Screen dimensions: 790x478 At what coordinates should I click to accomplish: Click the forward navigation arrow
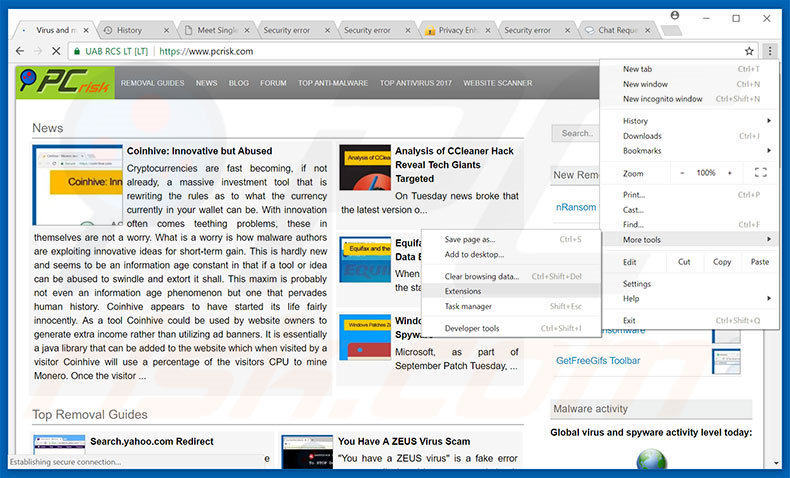click(x=38, y=51)
